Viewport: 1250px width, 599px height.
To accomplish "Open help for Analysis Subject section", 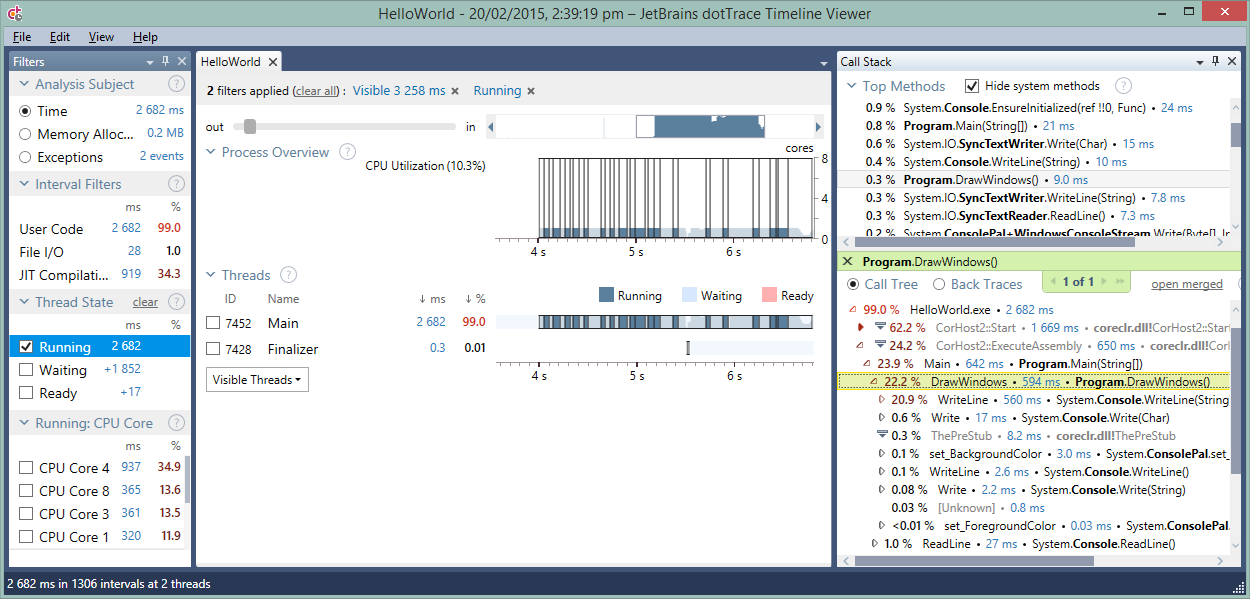I will (176, 85).
